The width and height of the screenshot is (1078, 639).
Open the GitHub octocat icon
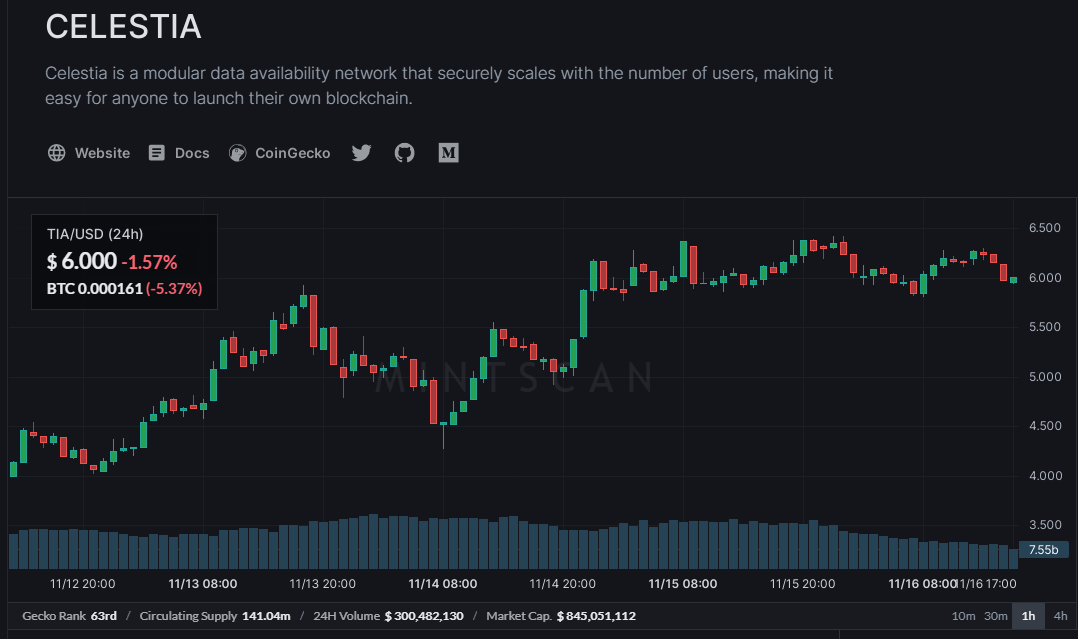point(404,153)
